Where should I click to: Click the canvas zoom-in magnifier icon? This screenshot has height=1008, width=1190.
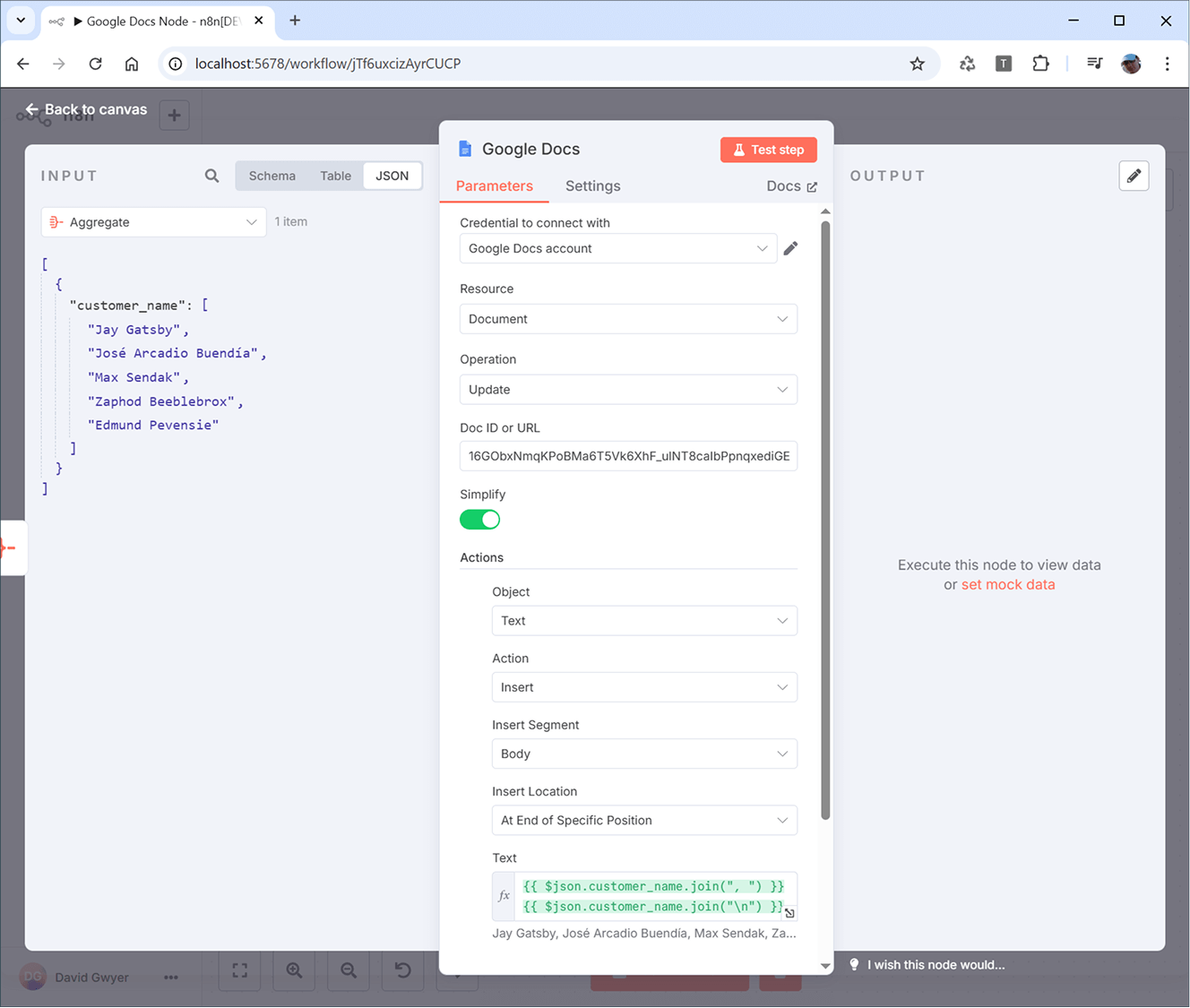pos(294,970)
